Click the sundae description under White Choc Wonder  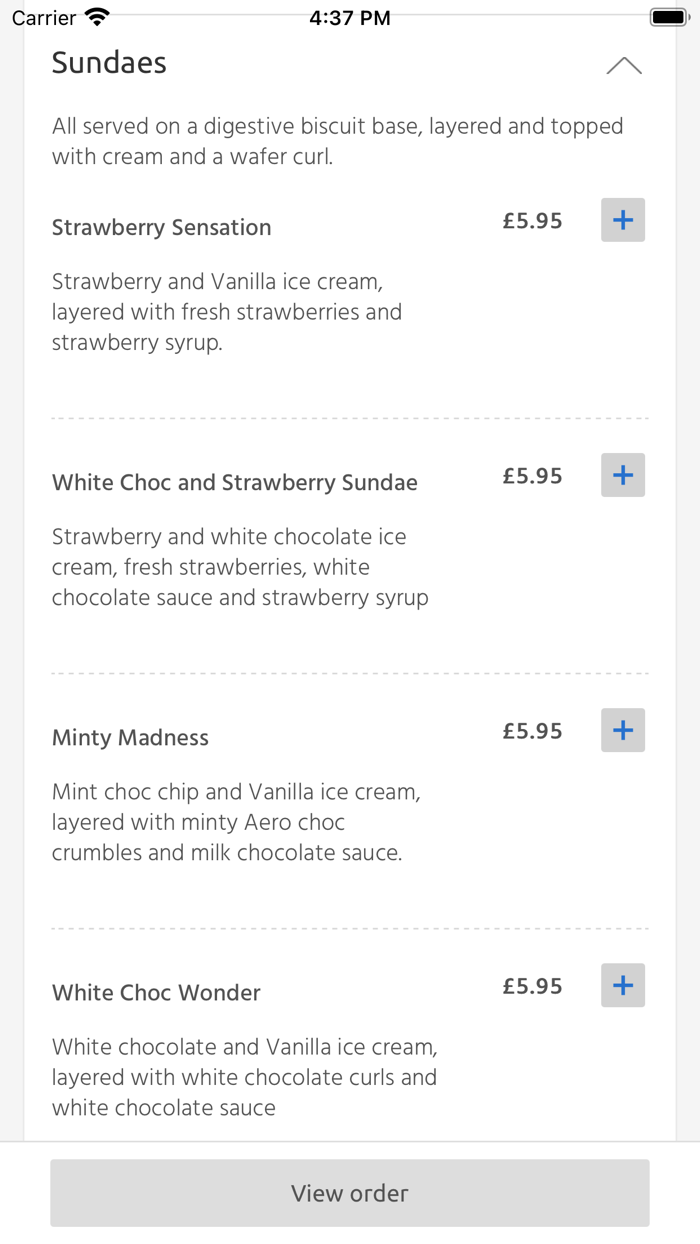(244, 1077)
